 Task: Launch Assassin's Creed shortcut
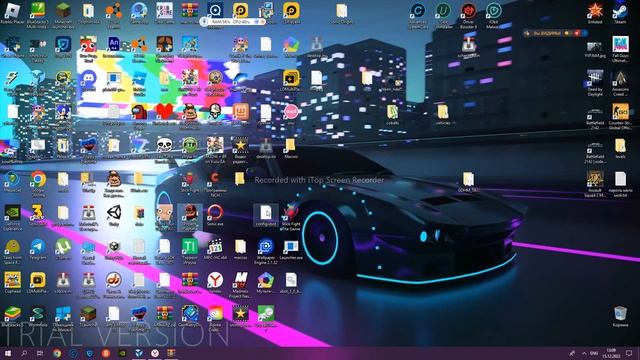click(620, 78)
